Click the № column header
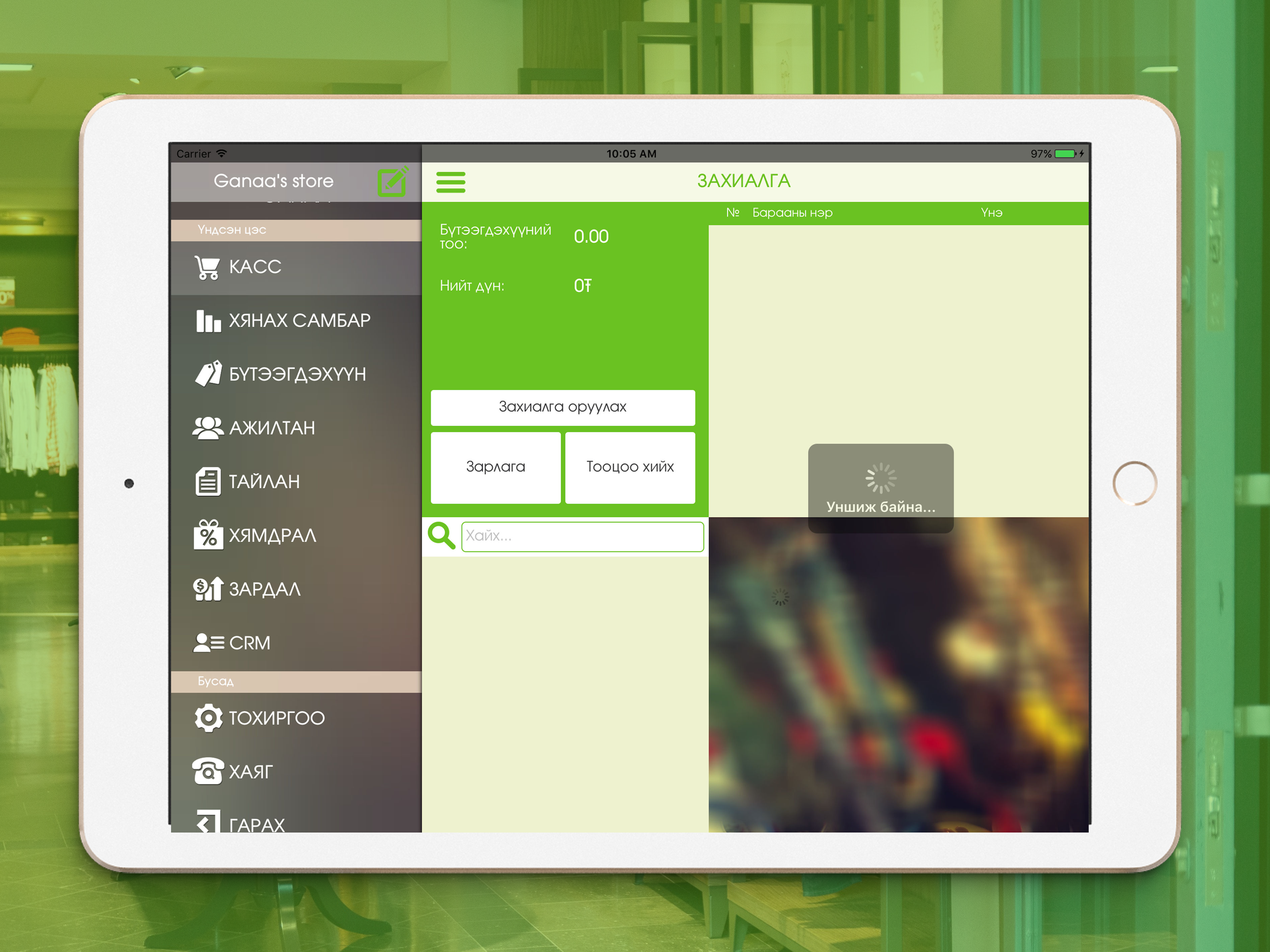 pyautogui.click(x=733, y=212)
